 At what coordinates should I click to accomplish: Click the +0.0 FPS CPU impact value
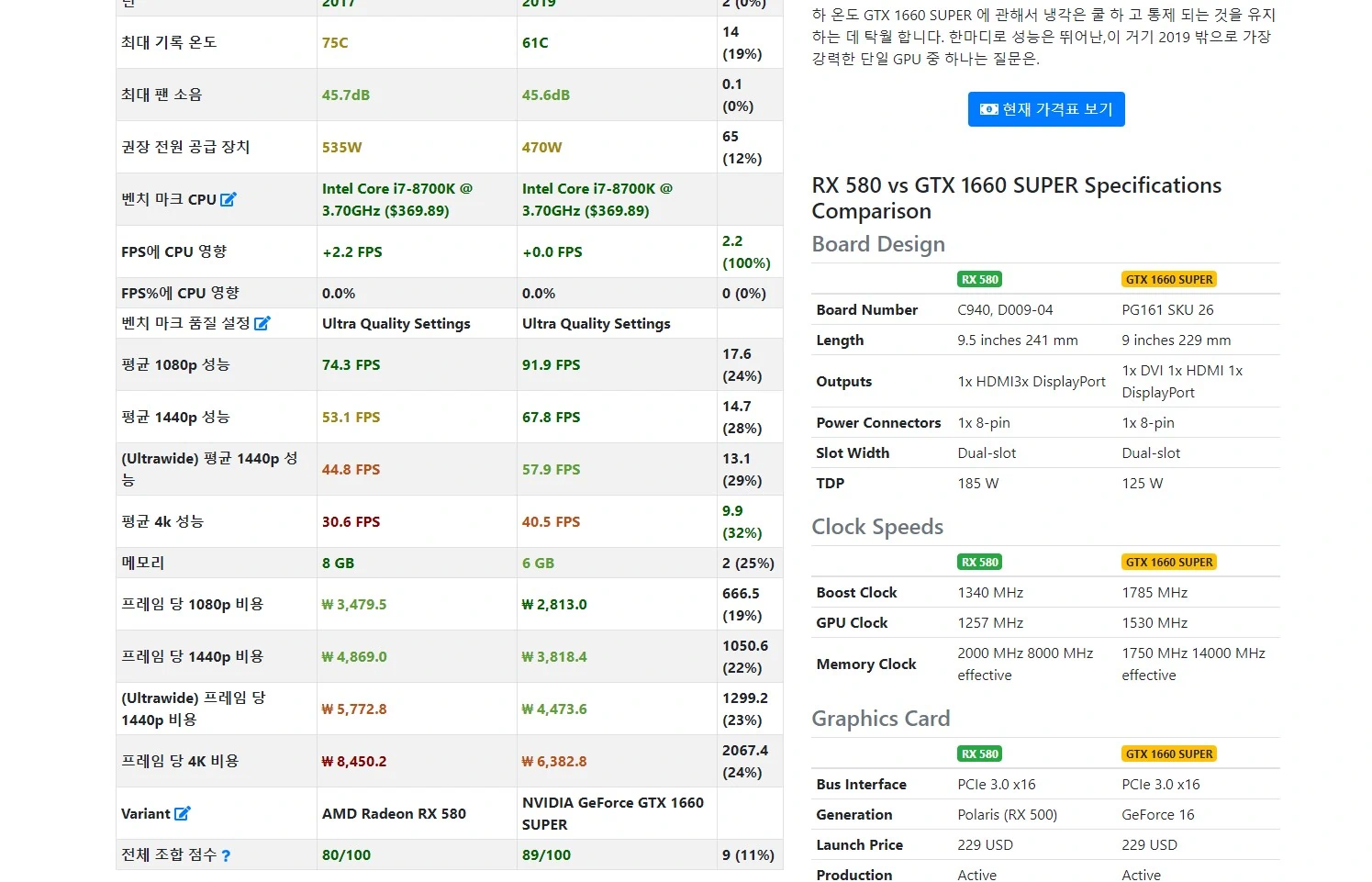click(552, 251)
